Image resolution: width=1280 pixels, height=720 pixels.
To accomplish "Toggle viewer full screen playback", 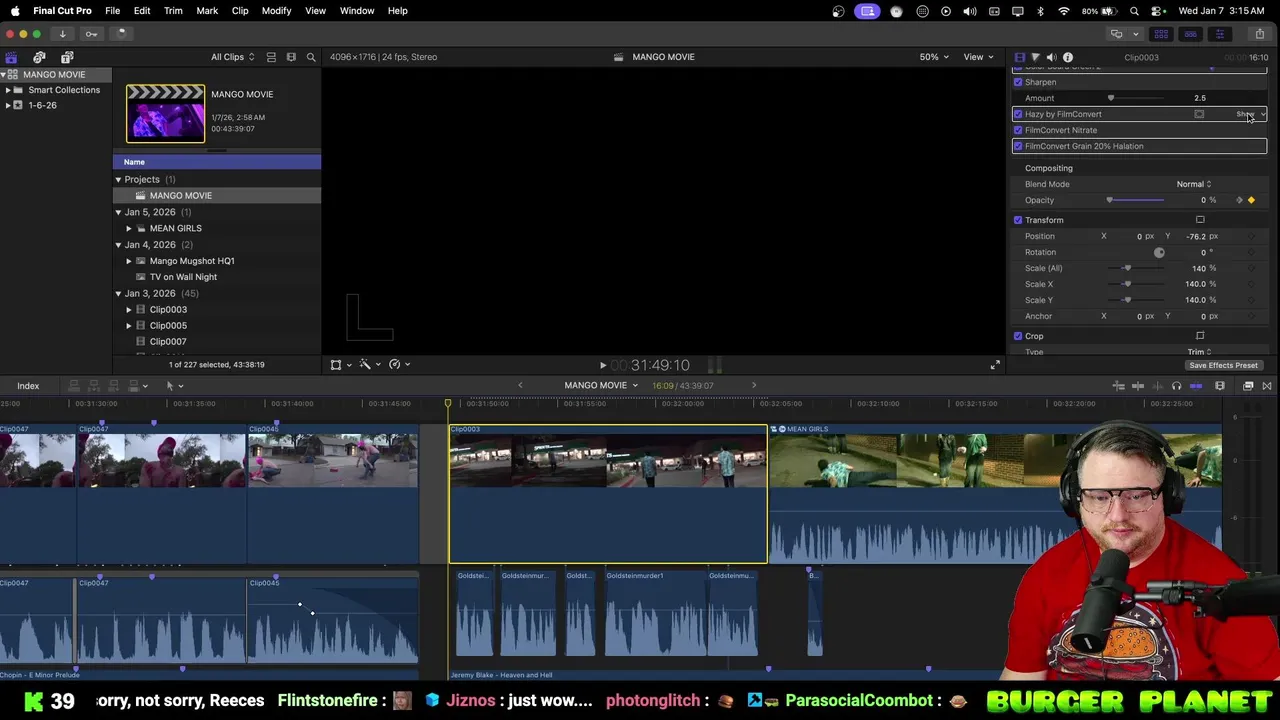I will click(x=994, y=365).
